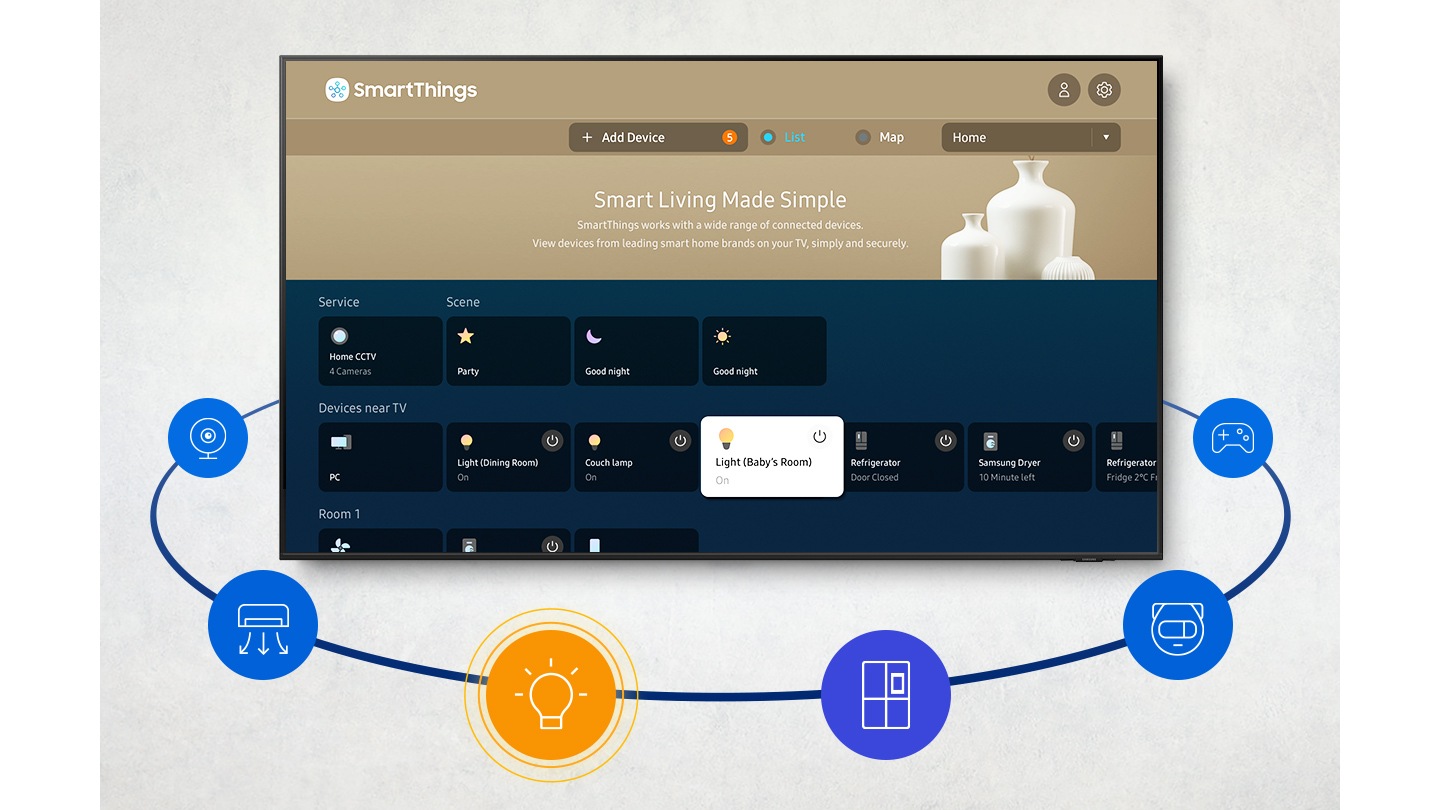Toggle power for Couch lamp
Screen dimensions: 1440x810
(680, 440)
